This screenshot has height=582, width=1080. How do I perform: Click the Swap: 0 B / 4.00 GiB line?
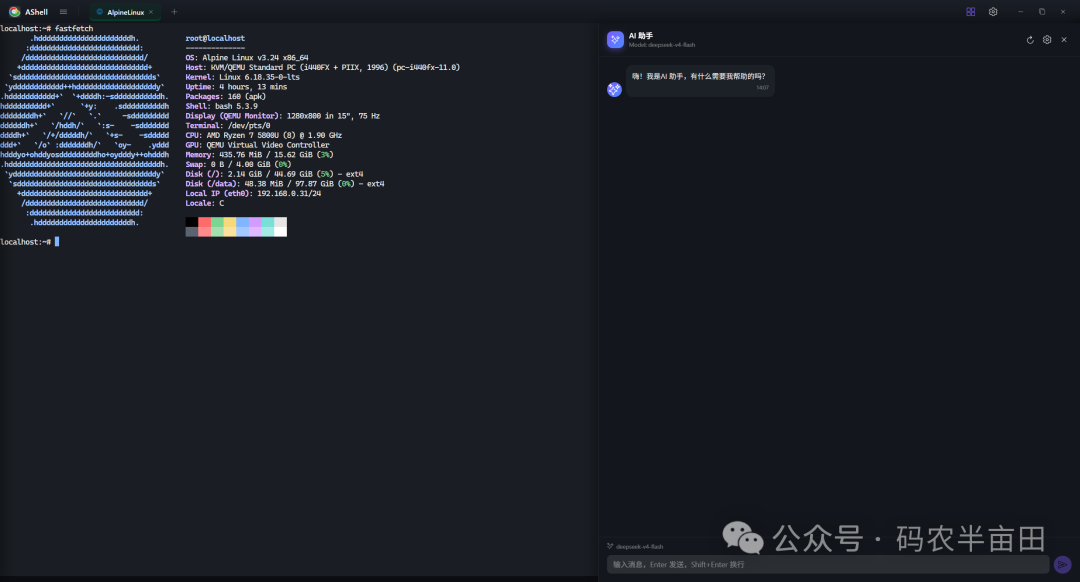[x=238, y=164]
